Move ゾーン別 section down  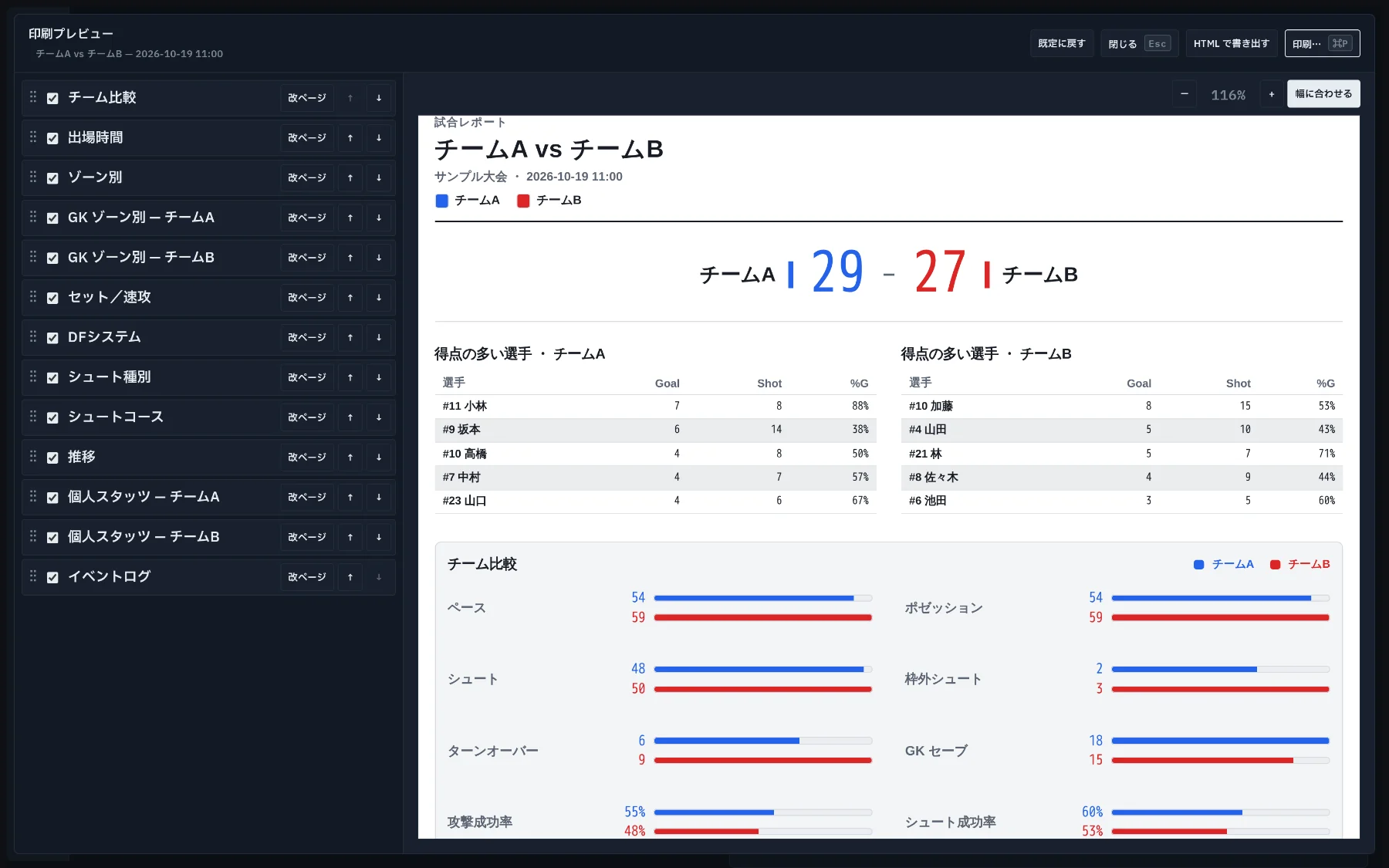[x=379, y=178]
